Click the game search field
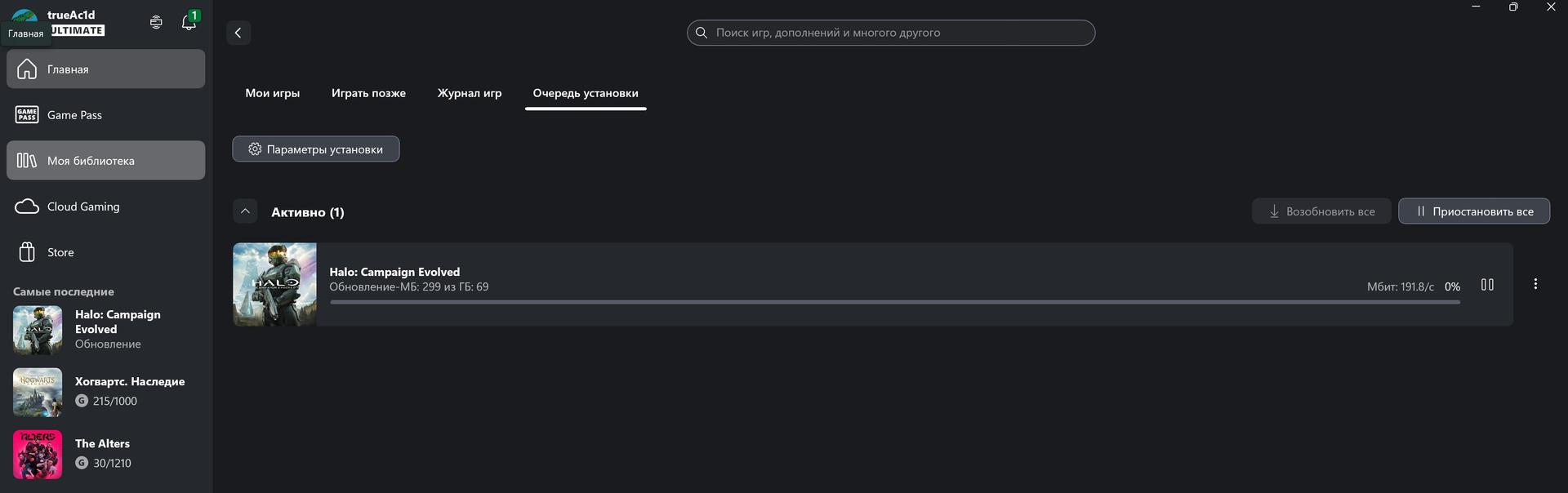 coord(891,33)
